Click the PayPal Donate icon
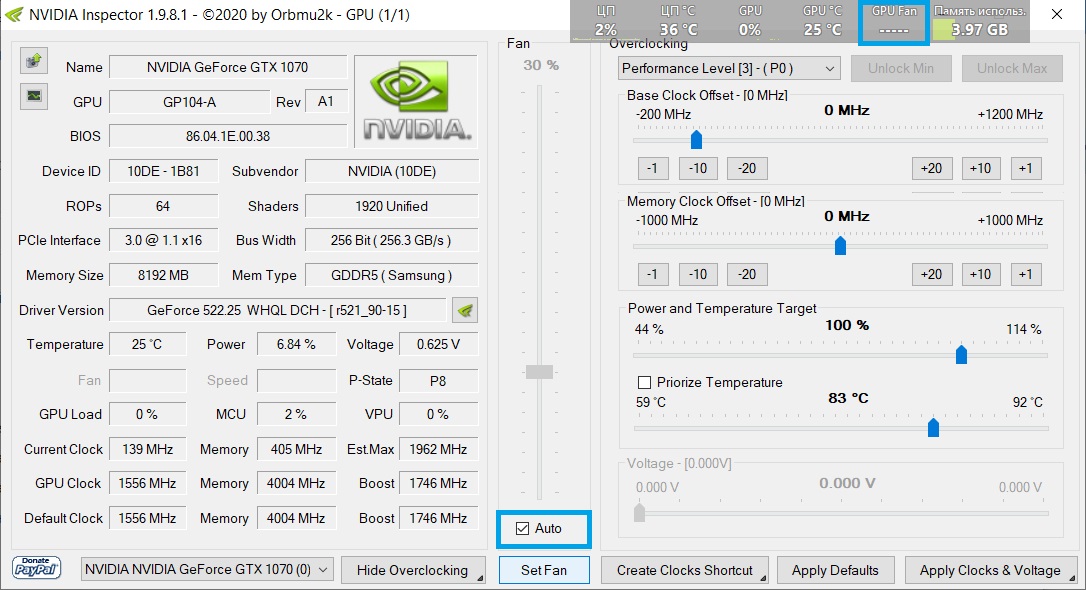Image resolution: width=1086 pixels, height=590 pixels. pos(37,568)
